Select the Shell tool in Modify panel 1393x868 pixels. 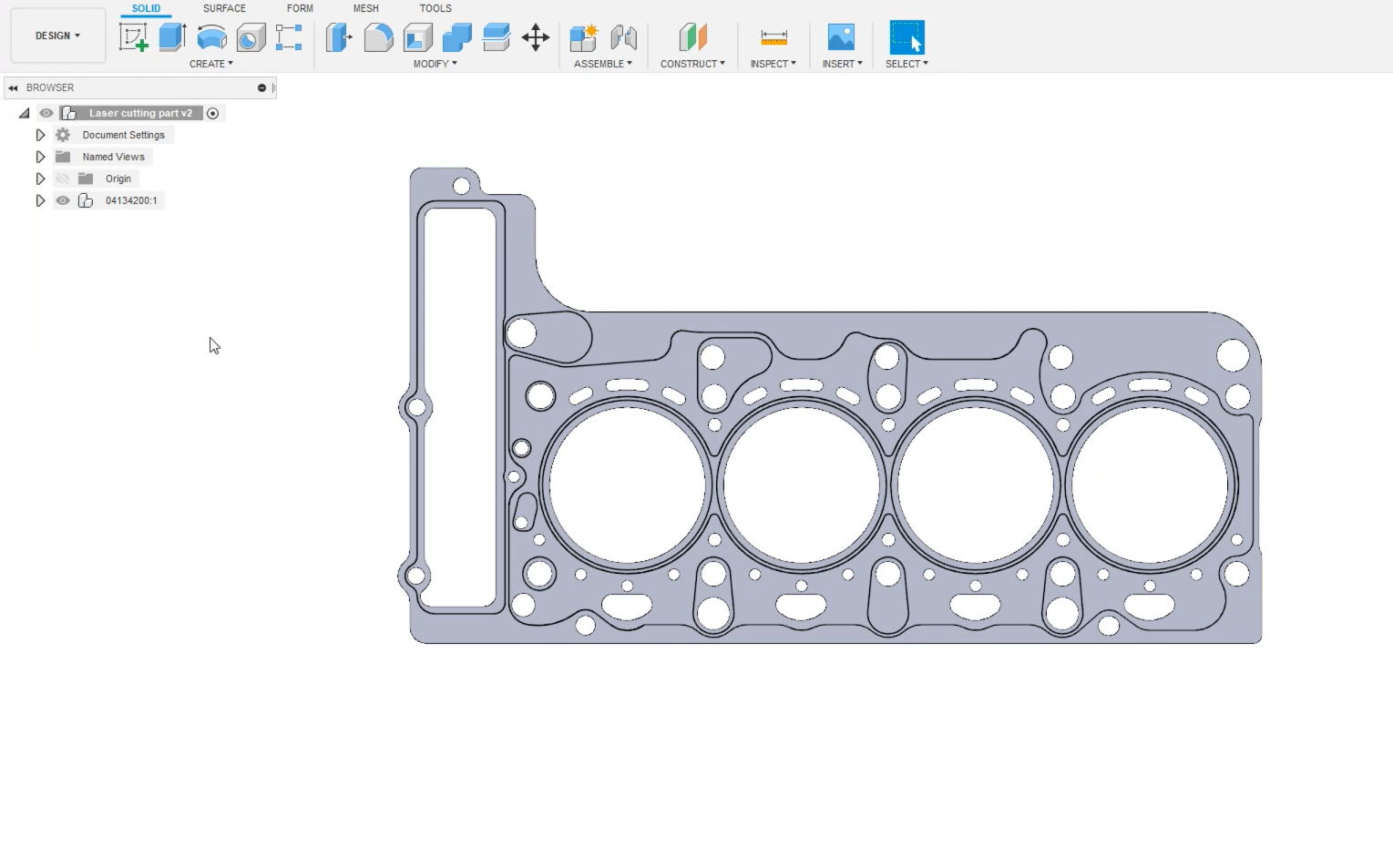pyautogui.click(x=417, y=37)
